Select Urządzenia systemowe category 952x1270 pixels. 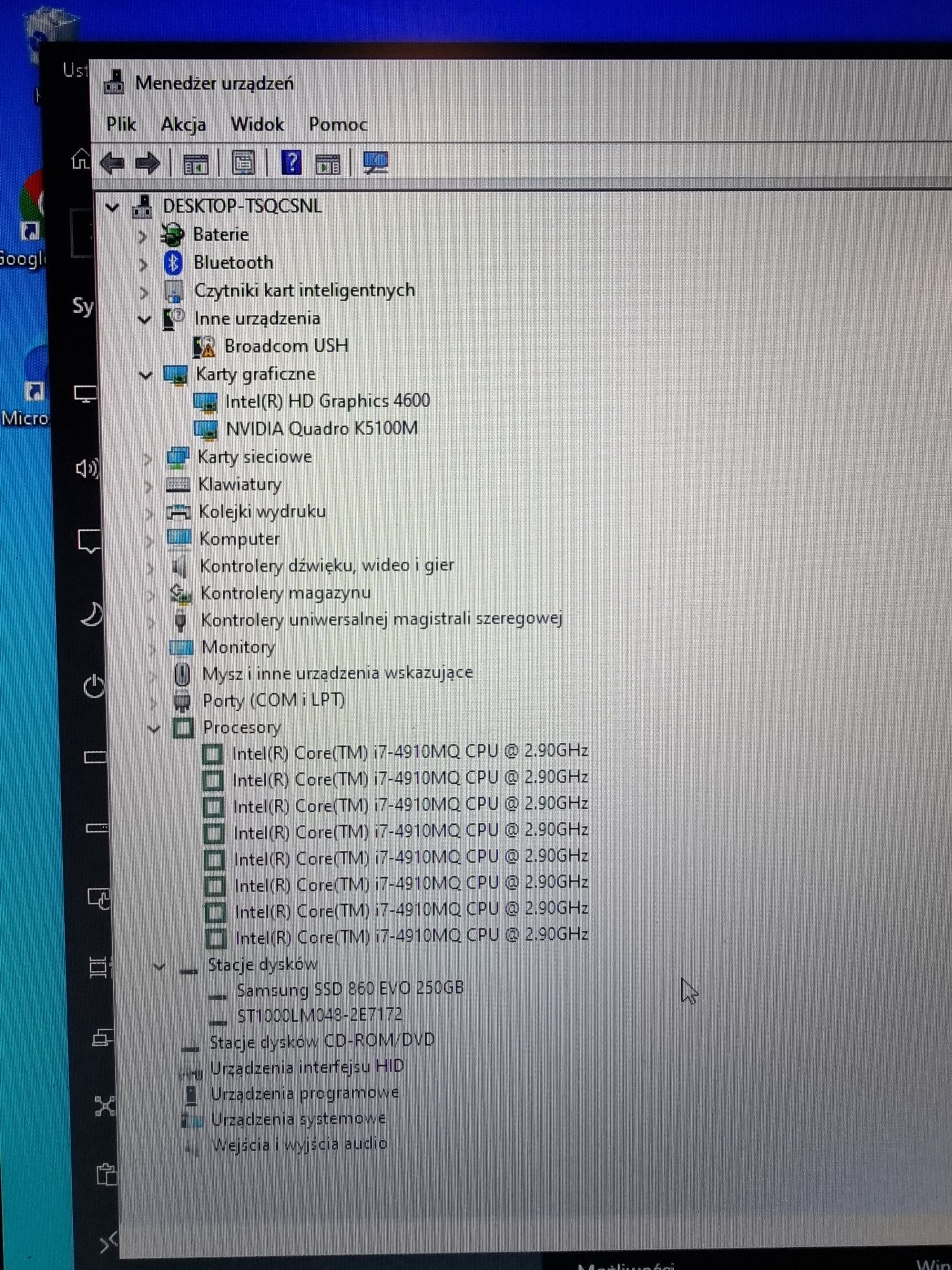(298, 1119)
